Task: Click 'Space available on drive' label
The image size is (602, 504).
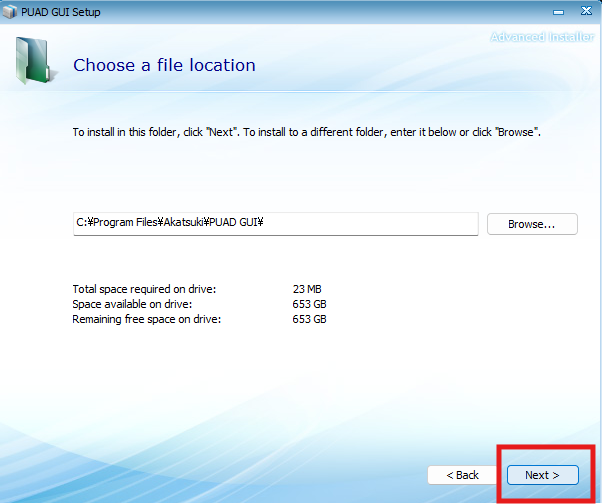Action: (x=132, y=304)
